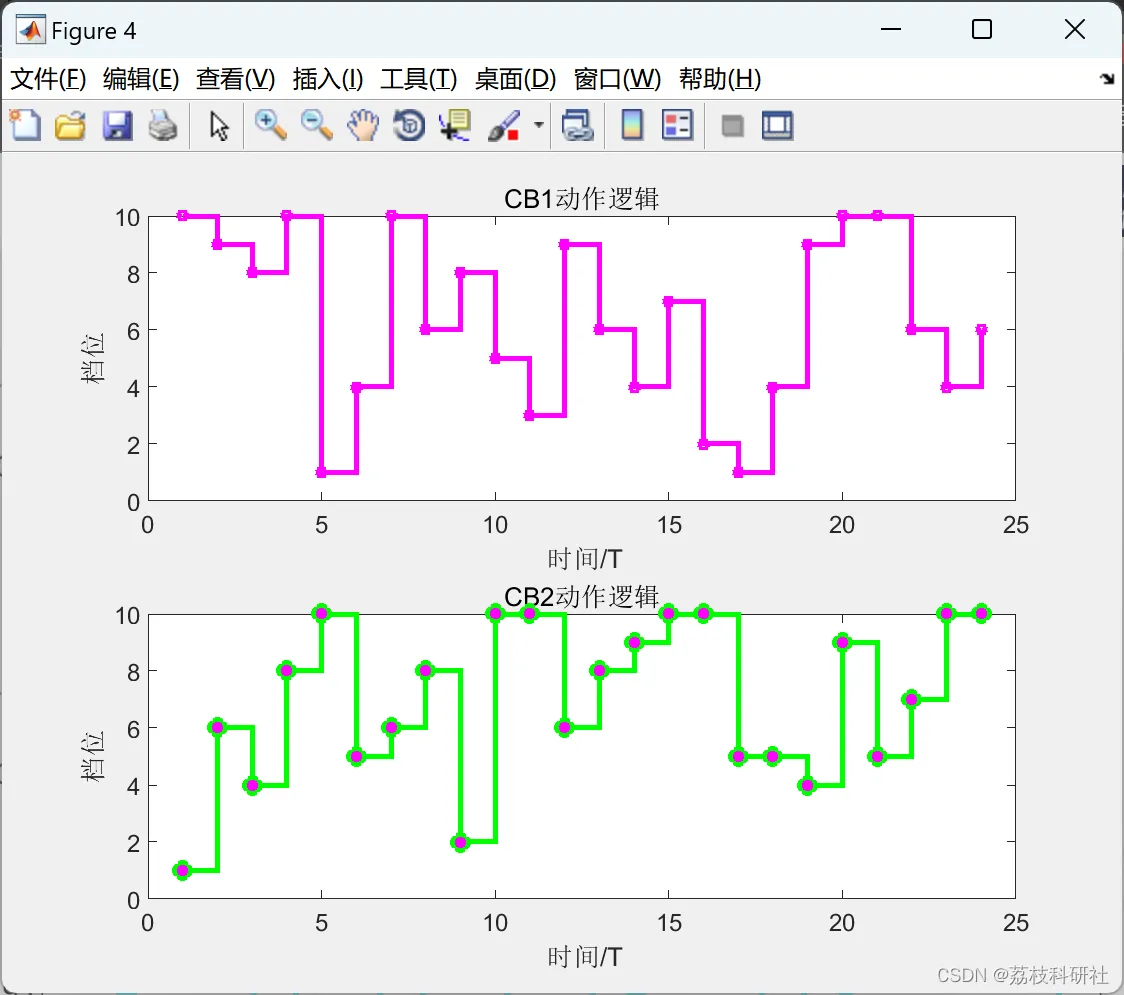Screen dimensions: 1124x995
Task: Click the CB1动作逻辑 plot title
Action: point(581,199)
